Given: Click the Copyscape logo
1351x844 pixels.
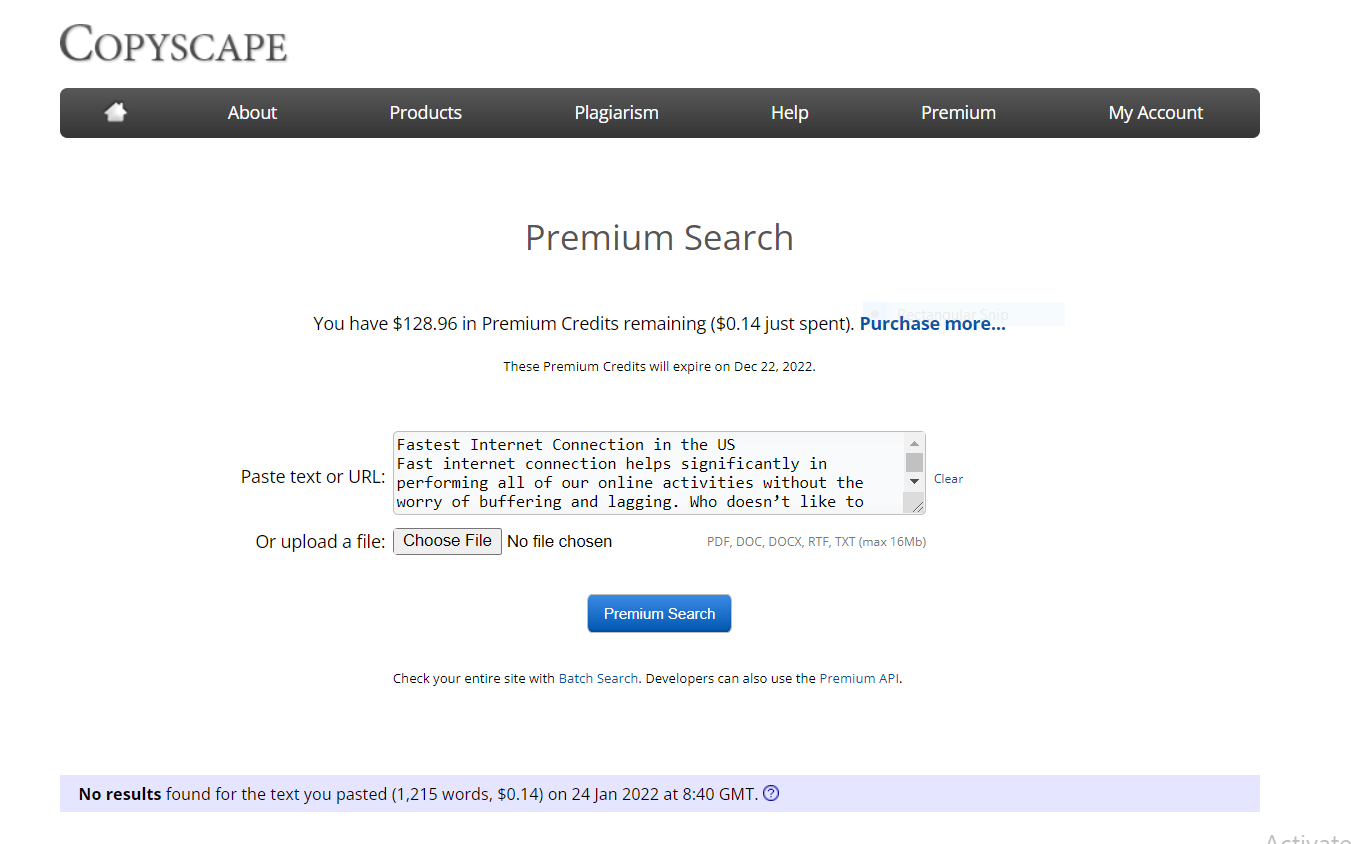Looking at the screenshot, I should click(173, 43).
